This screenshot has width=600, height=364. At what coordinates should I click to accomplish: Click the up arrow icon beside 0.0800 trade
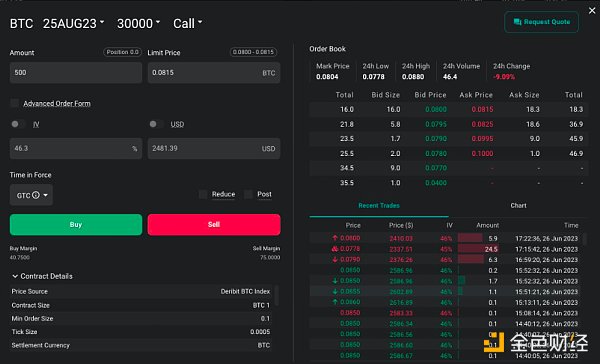pos(335,238)
